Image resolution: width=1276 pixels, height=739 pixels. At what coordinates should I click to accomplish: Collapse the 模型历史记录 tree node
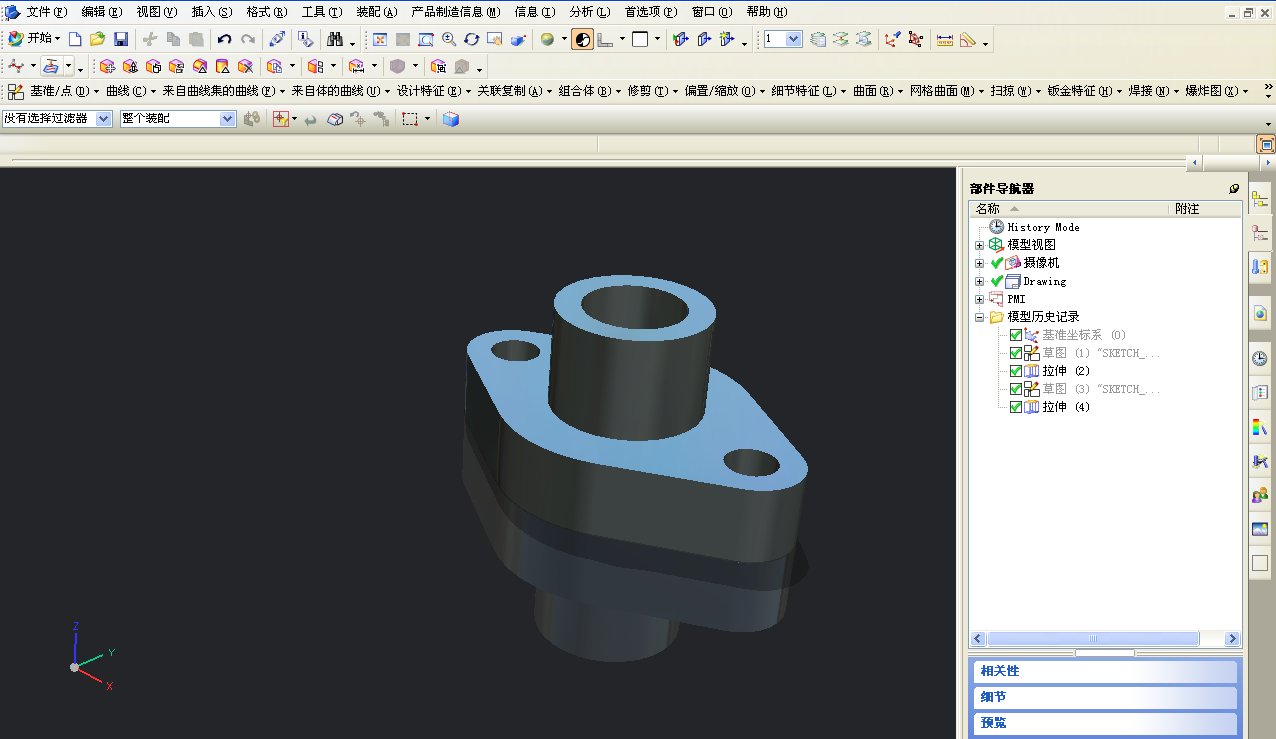click(x=980, y=317)
